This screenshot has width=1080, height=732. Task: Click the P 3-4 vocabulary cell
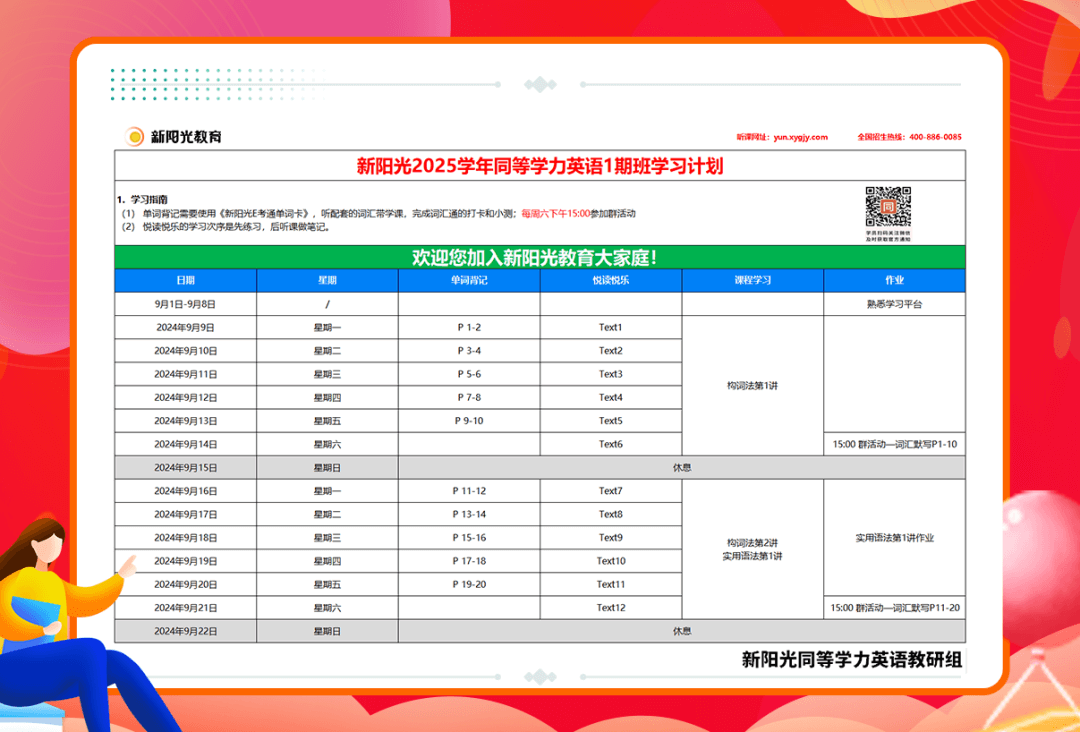click(x=469, y=351)
